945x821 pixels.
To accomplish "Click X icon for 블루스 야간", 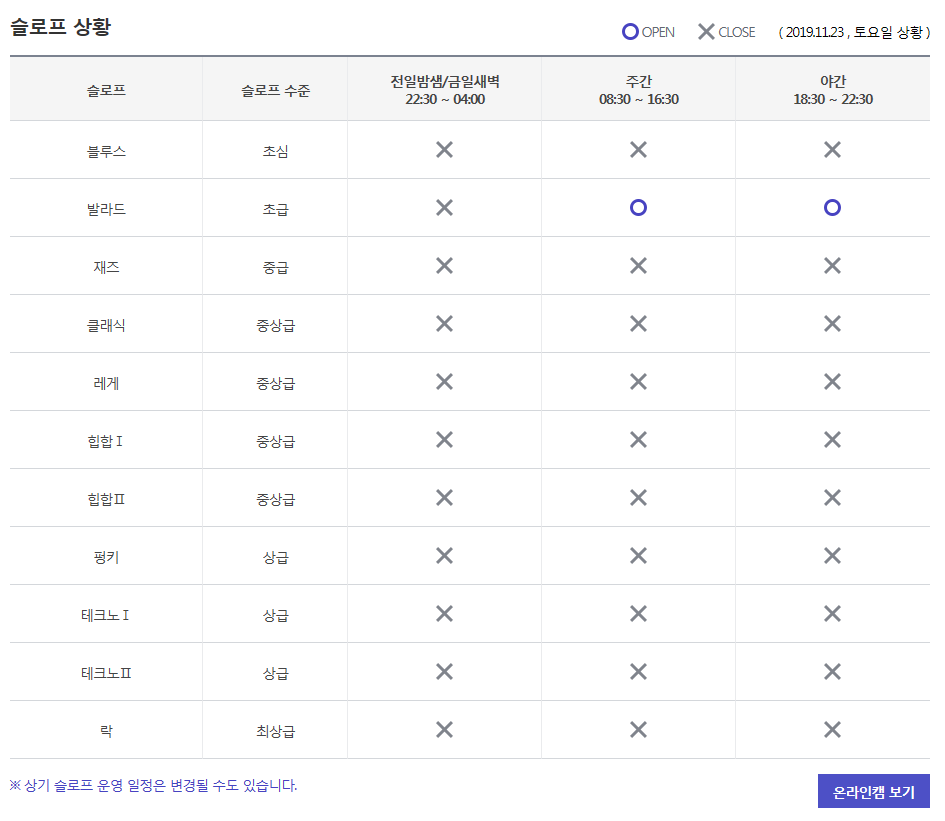I will pos(832,149).
